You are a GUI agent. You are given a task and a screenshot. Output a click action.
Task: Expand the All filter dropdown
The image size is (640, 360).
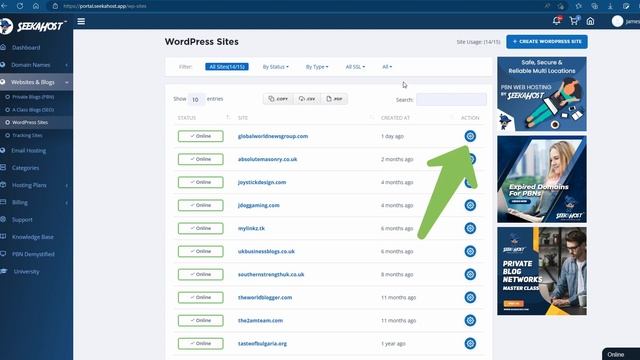tap(387, 67)
